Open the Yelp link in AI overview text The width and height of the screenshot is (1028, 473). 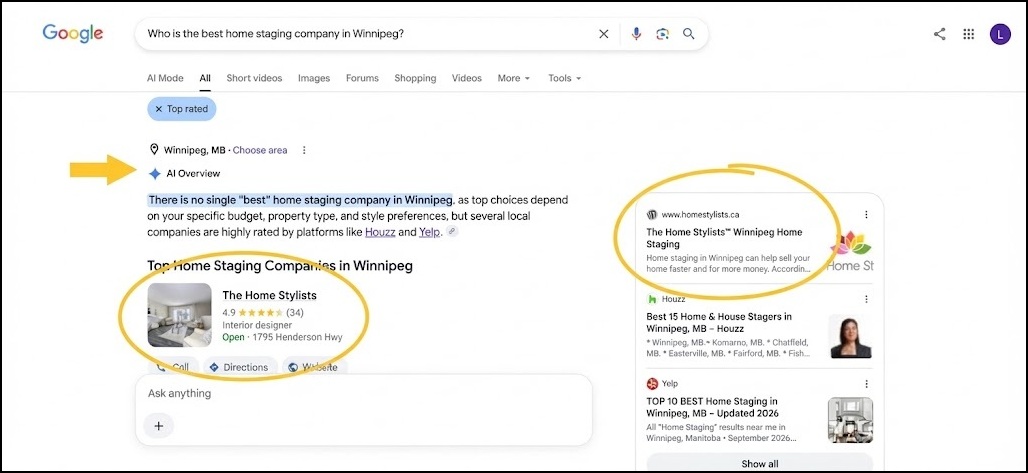(429, 232)
